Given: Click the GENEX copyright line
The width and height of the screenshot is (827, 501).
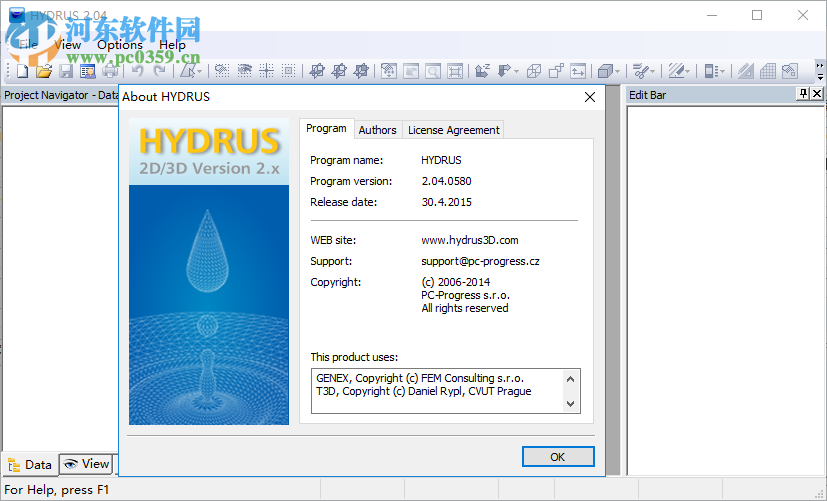Looking at the screenshot, I should tap(420, 378).
